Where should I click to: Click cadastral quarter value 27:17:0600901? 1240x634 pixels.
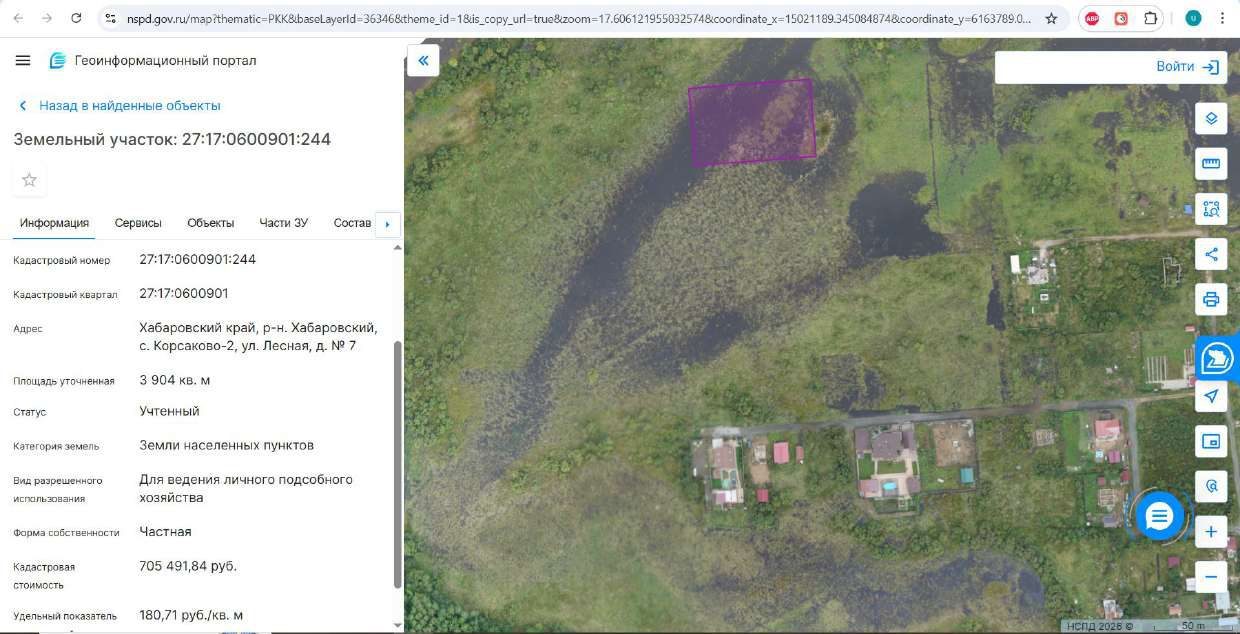(184, 294)
